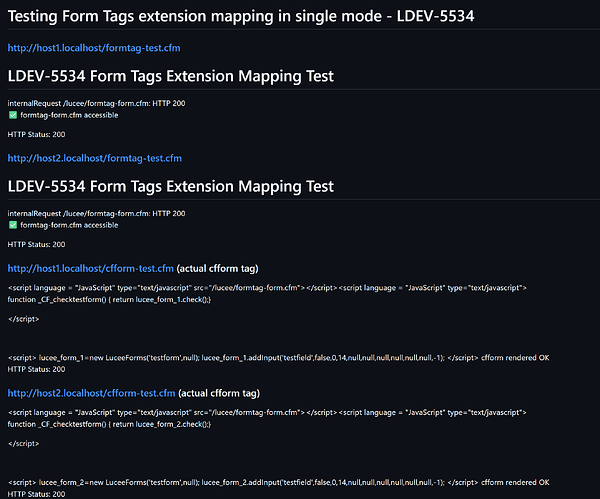This screenshot has width=600, height=499.
Task: Click "HTTP Status: 200" directly above the host2 formtag link
Action: pos(36,134)
